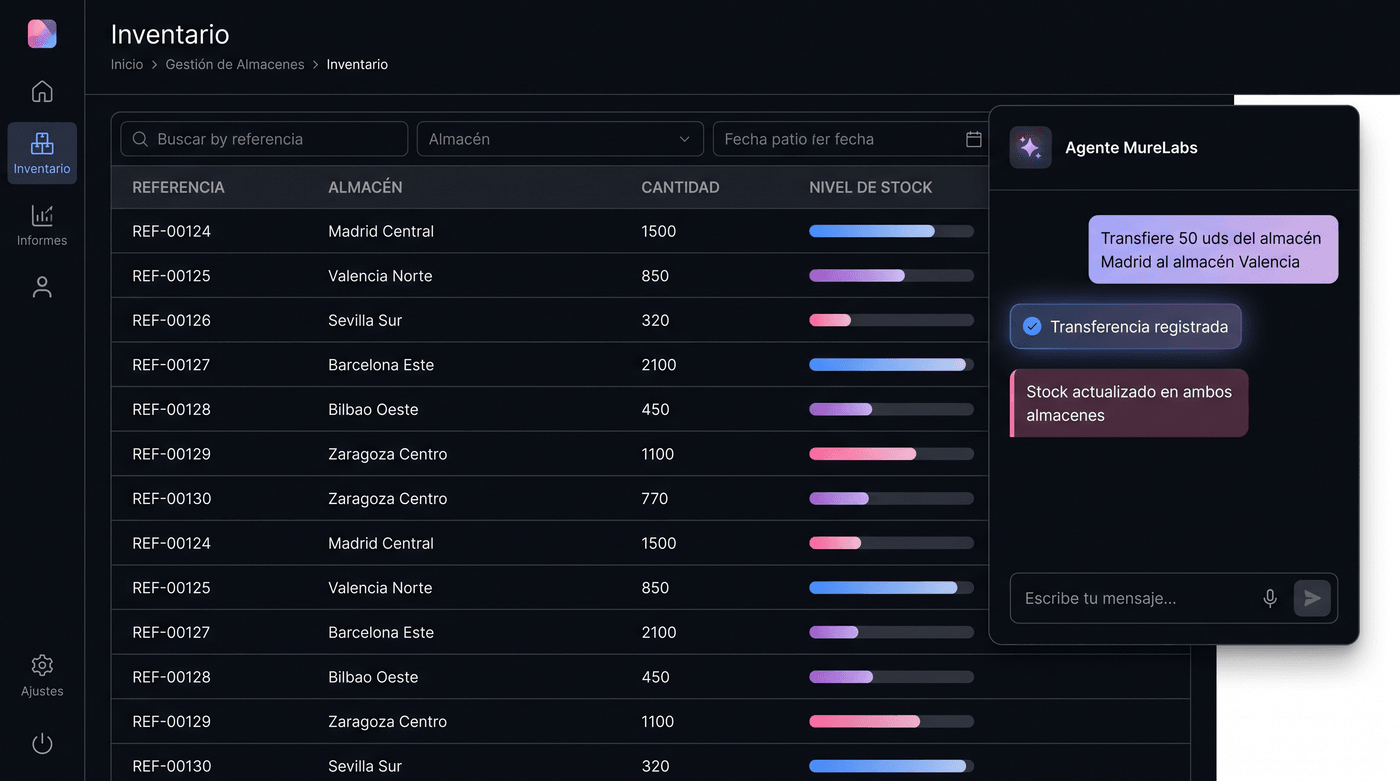Sort by CANTIDAD column header
Screen dimensions: 1400x781
(680, 187)
